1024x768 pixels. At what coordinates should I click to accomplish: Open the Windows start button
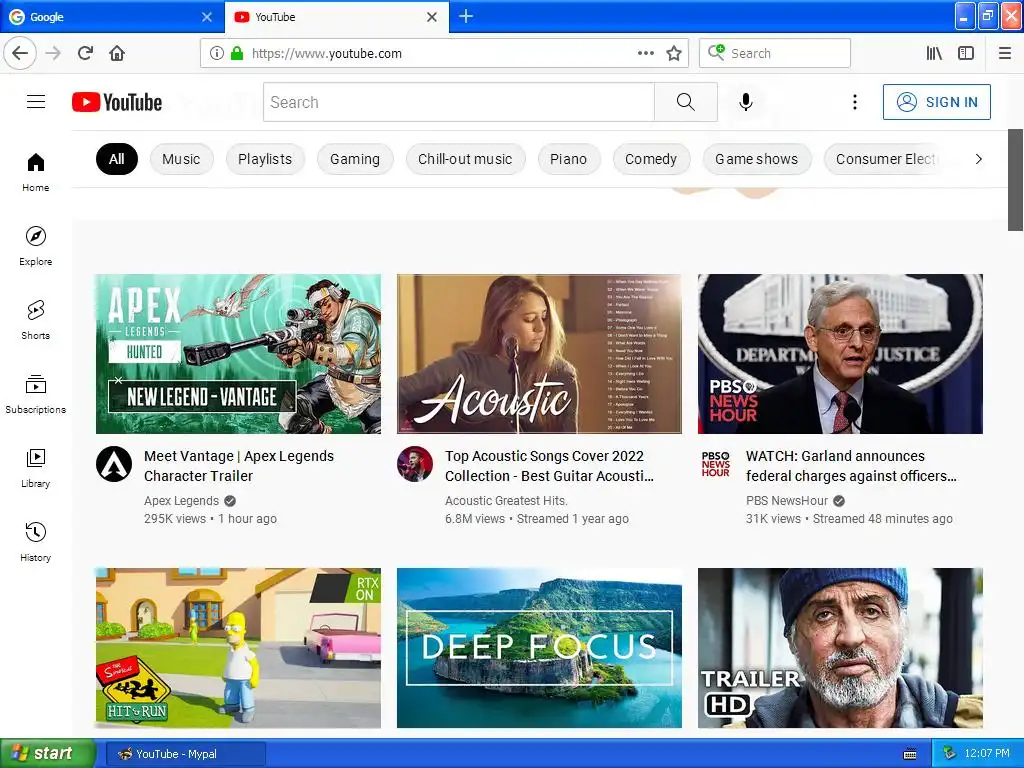point(48,754)
